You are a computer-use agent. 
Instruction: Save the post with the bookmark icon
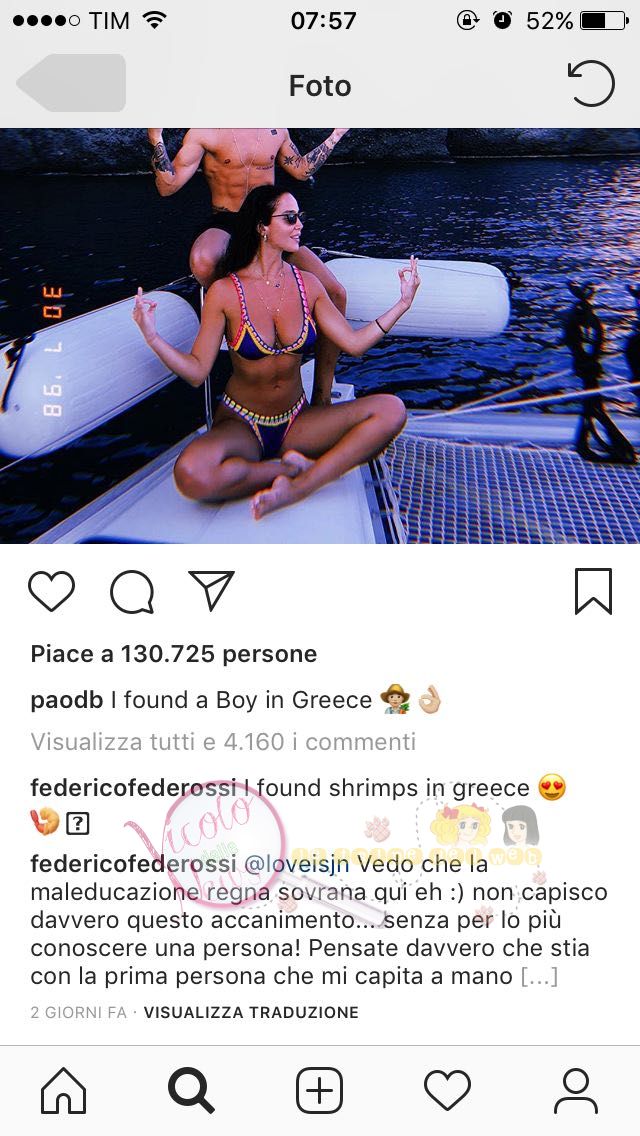tap(594, 591)
